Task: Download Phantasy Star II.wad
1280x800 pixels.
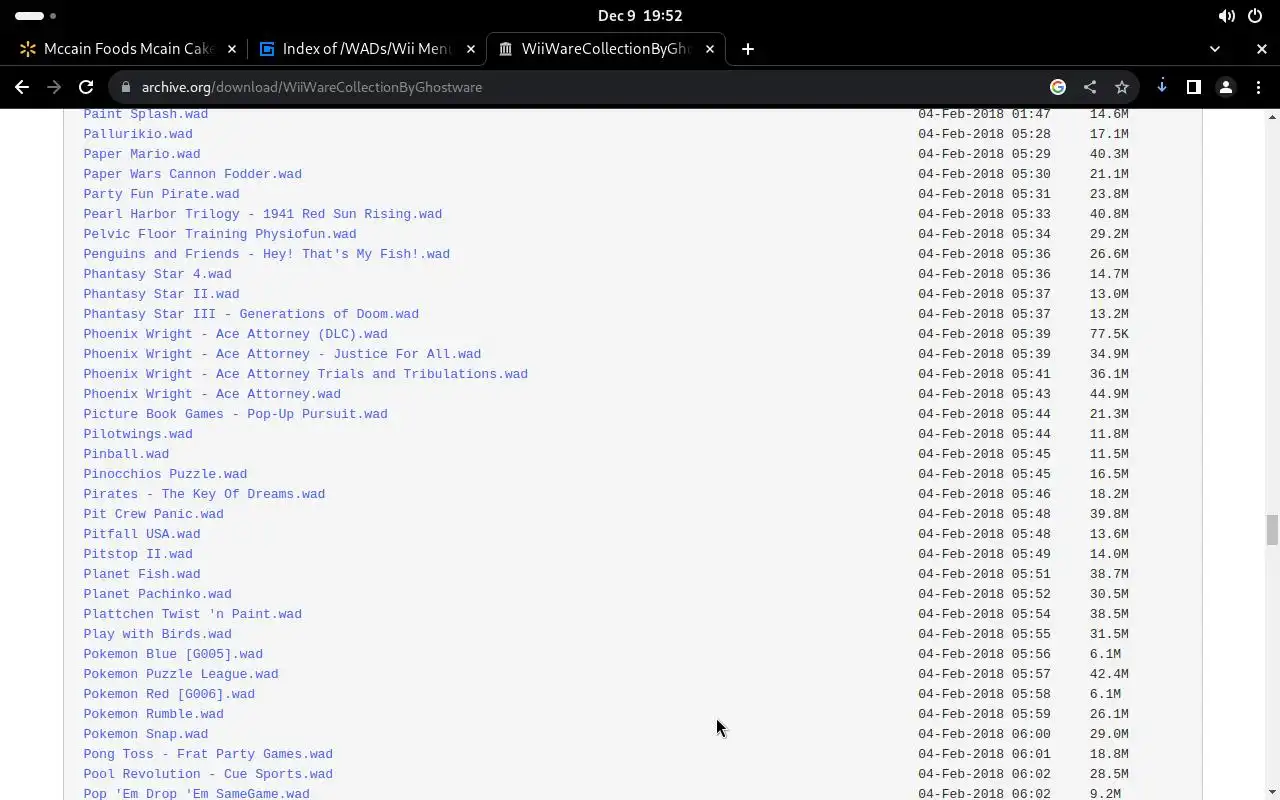Action: pyautogui.click(x=161, y=294)
